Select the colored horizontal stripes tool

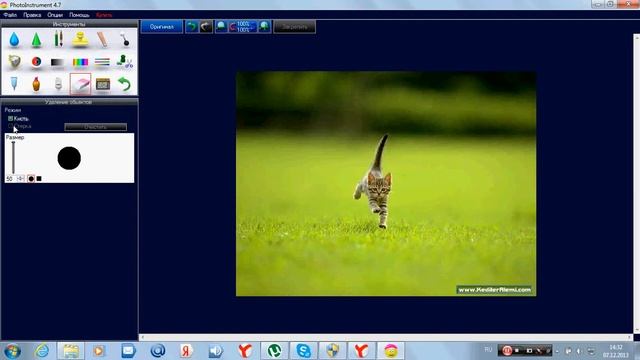(x=102, y=62)
